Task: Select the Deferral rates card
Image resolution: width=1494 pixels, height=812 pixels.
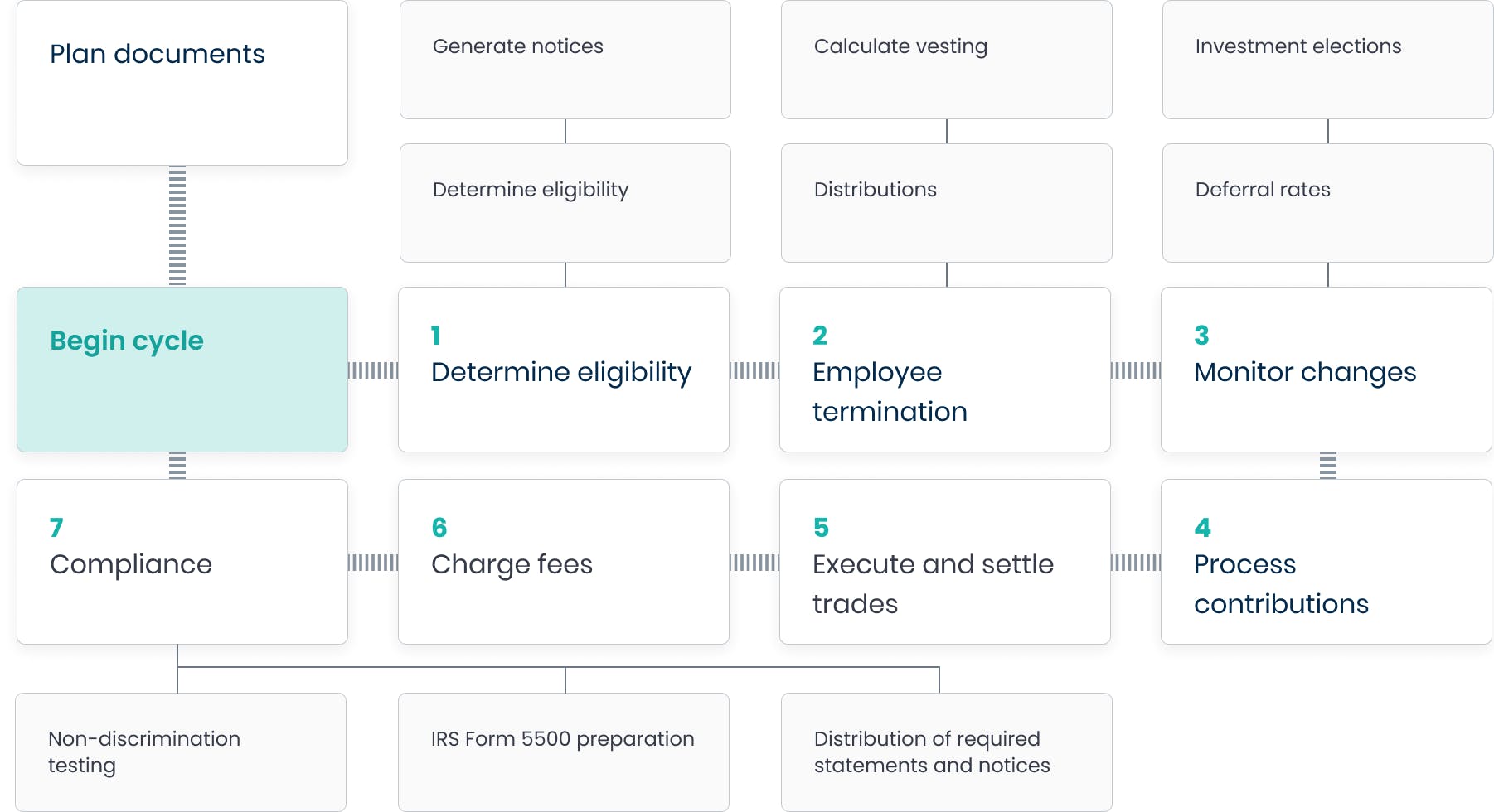Action: coord(1328,203)
